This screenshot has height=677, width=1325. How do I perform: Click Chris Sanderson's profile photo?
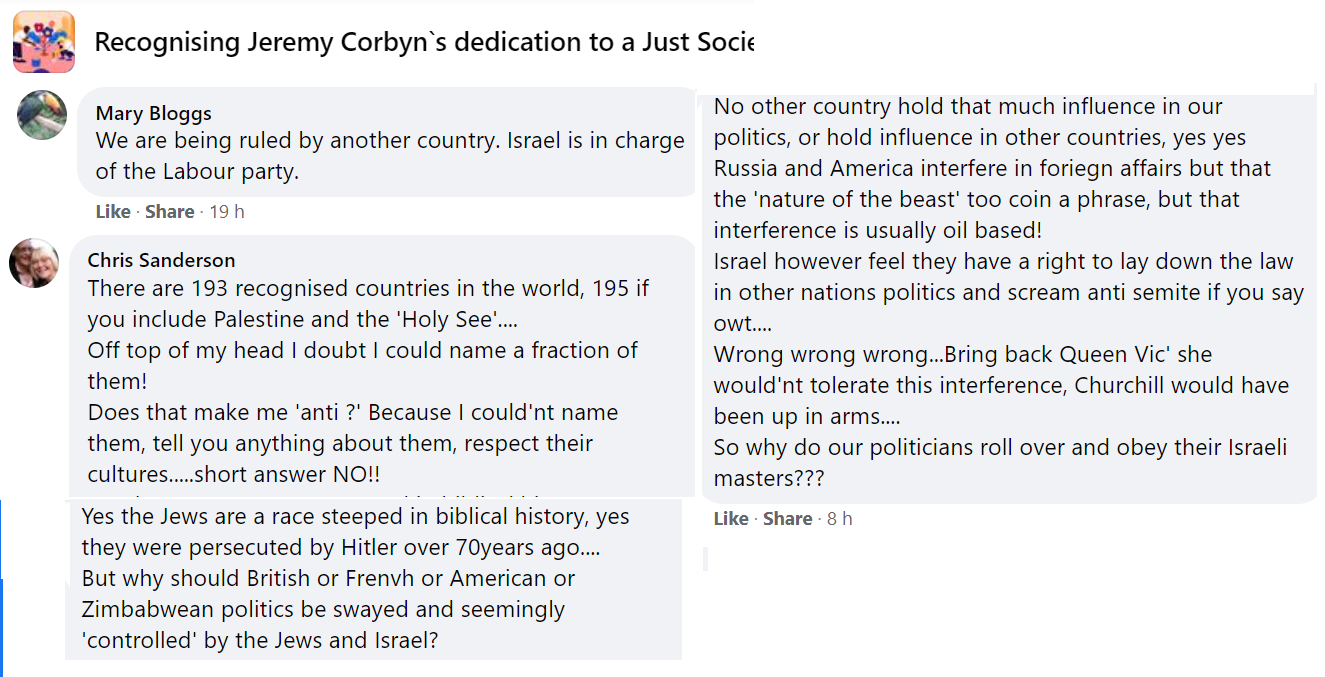(34, 263)
